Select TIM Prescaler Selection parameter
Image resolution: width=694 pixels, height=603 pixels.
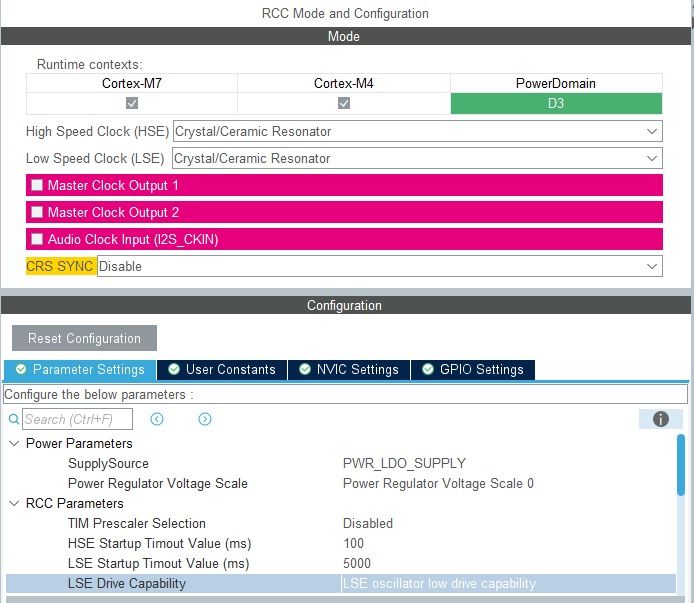click(x=137, y=523)
